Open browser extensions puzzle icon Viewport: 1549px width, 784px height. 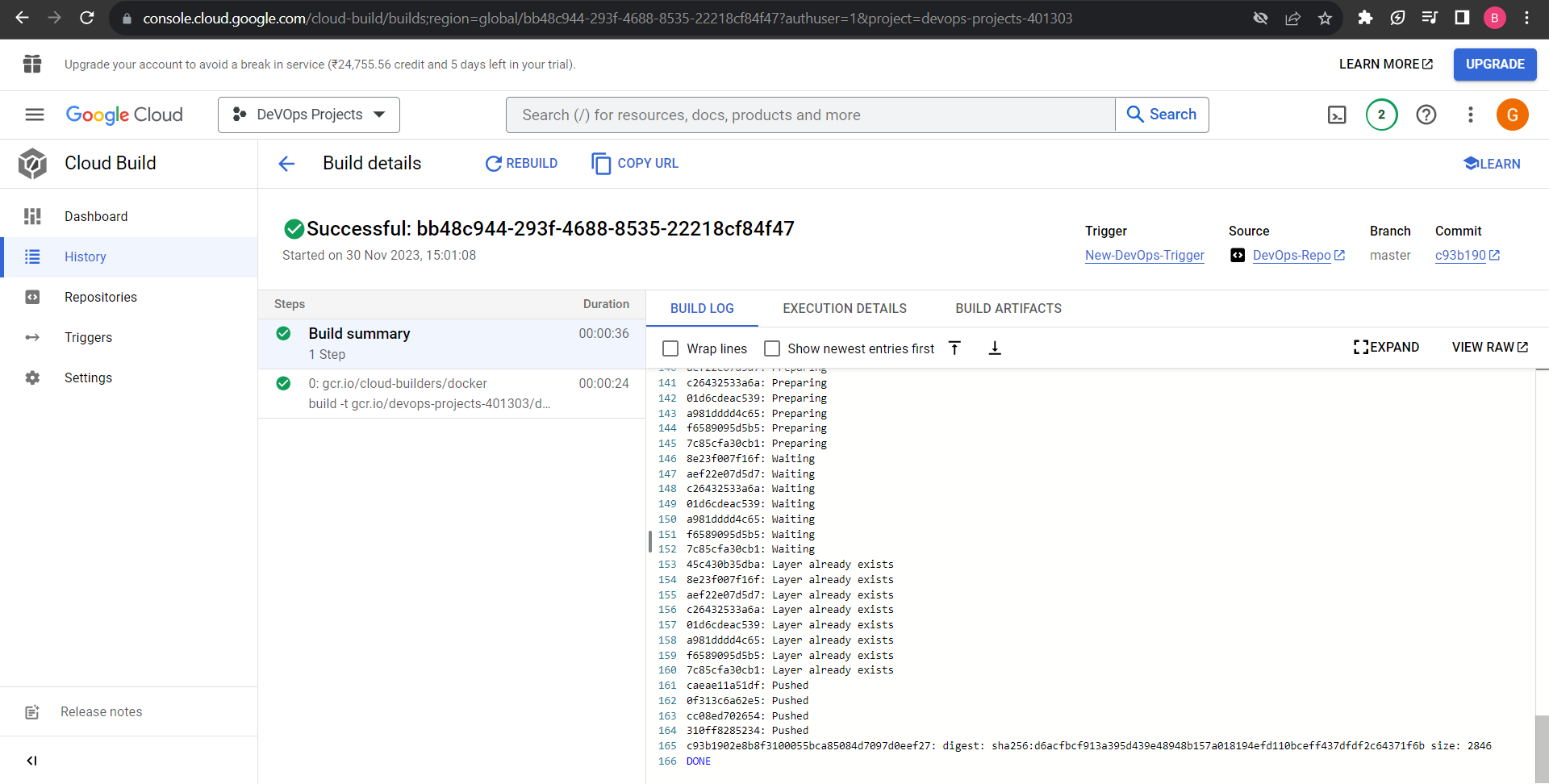1365,18
